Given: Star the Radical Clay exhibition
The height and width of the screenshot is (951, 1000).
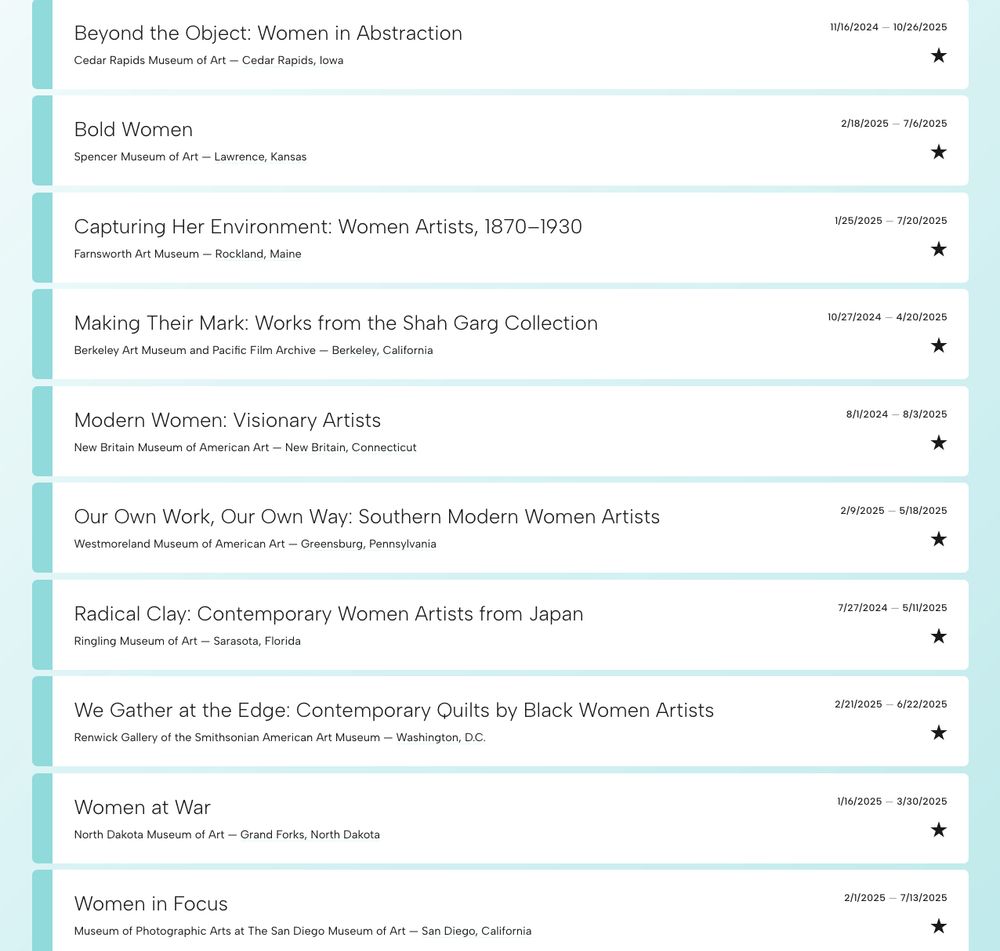Looking at the screenshot, I should tap(938, 636).
